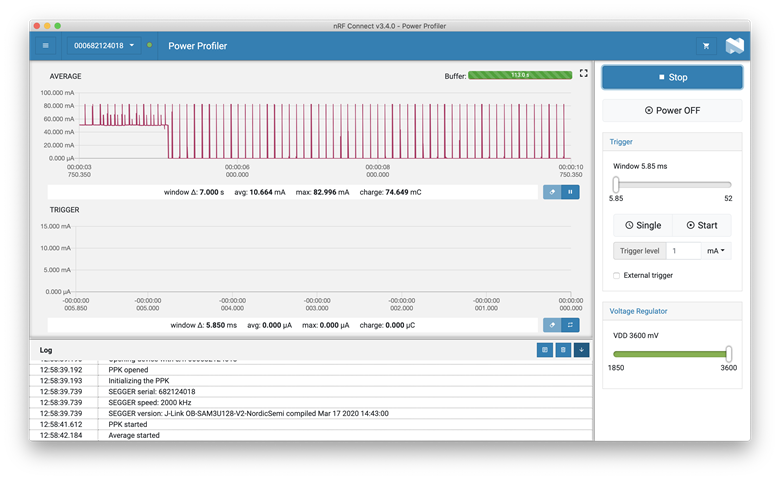Start the trigger
This screenshot has width=779, height=479.
click(x=702, y=225)
